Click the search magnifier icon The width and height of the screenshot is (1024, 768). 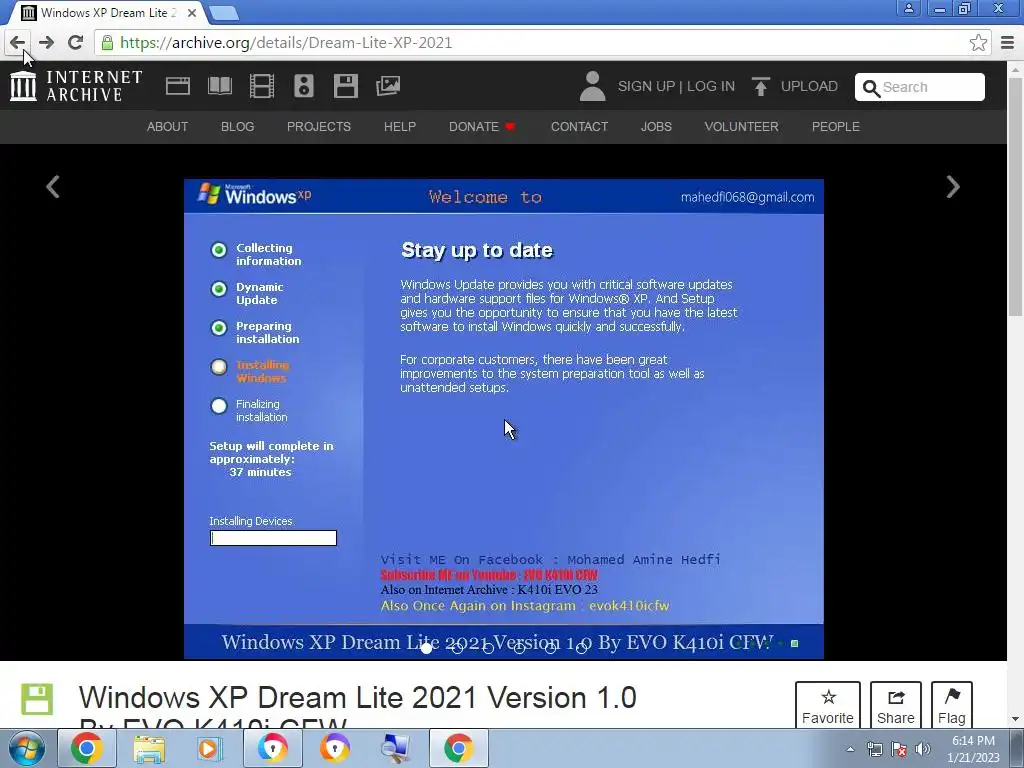click(x=871, y=88)
